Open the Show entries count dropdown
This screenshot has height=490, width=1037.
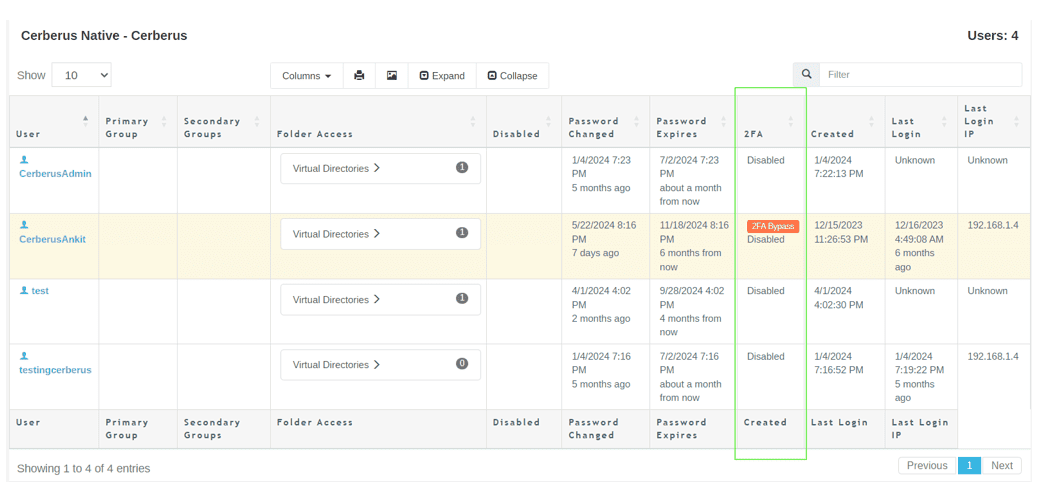81,75
